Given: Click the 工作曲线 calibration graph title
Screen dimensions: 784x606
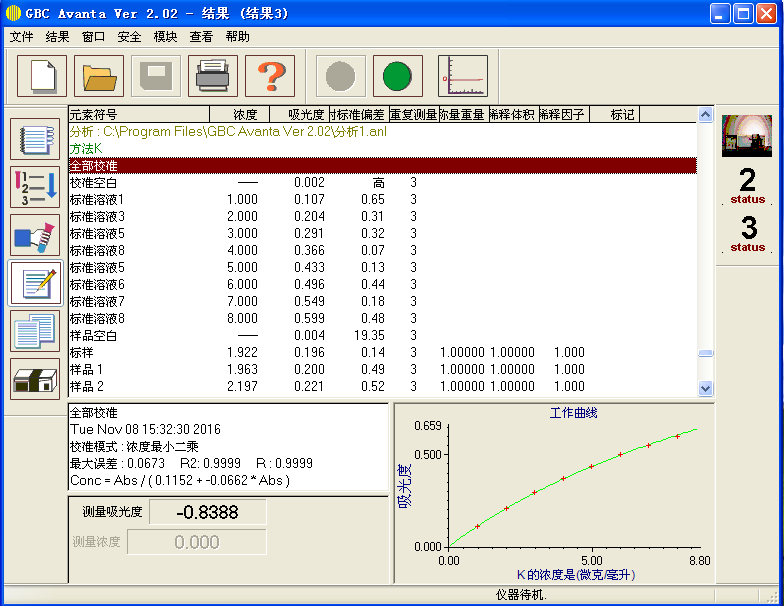Looking at the screenshot, I should [x=574, y=412].
